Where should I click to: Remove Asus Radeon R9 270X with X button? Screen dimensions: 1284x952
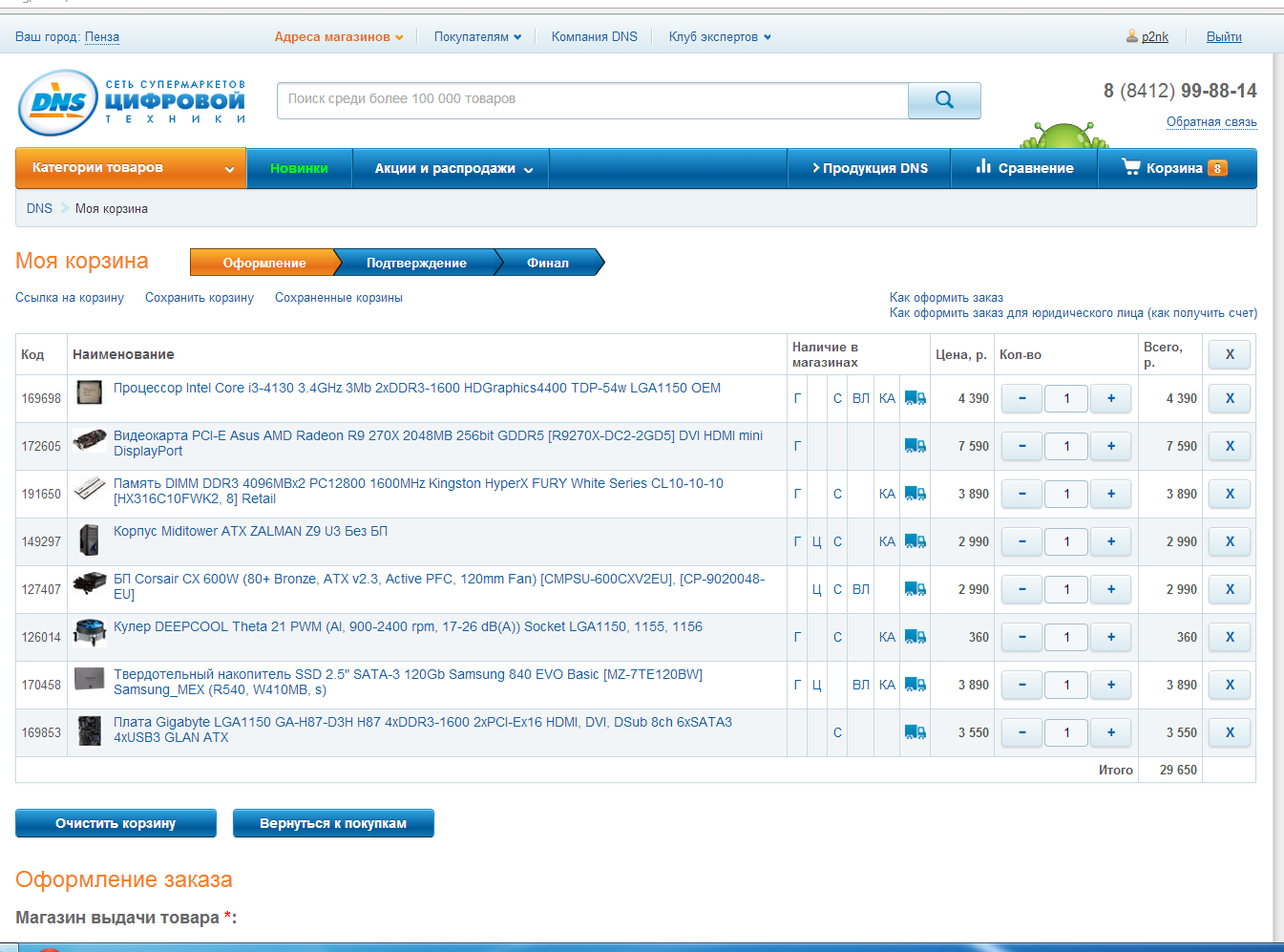tap(1229, 446)
